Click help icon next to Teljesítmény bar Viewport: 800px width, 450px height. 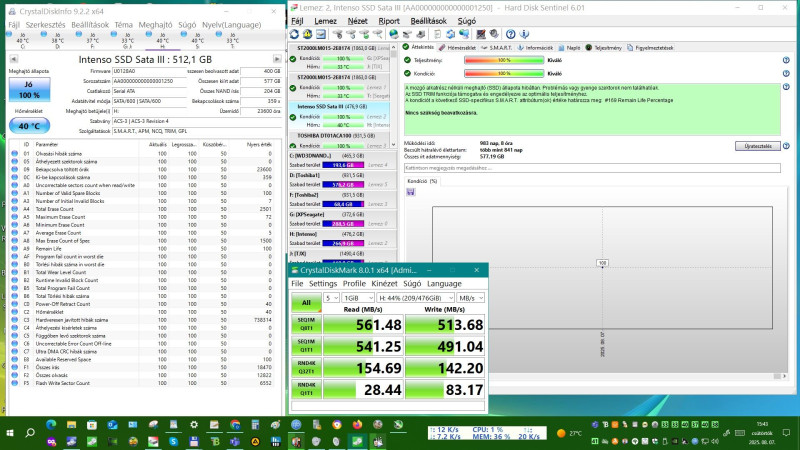[786, 60]
